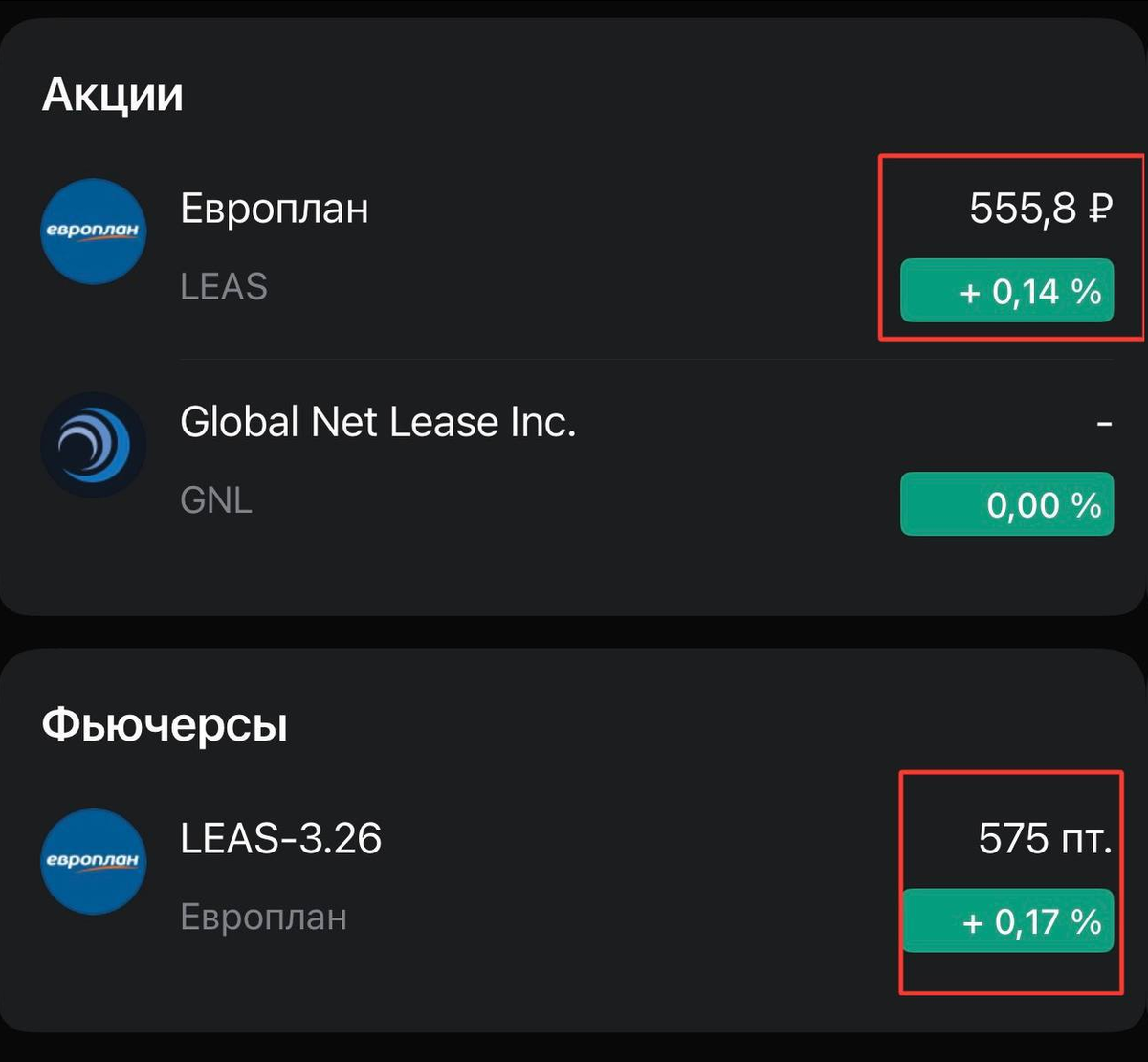
Task: Open the Европлан stock name
Action: 275,209
